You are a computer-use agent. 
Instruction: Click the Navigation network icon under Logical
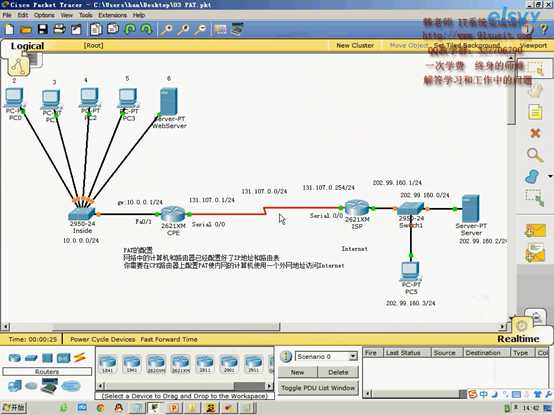point(18,65)
